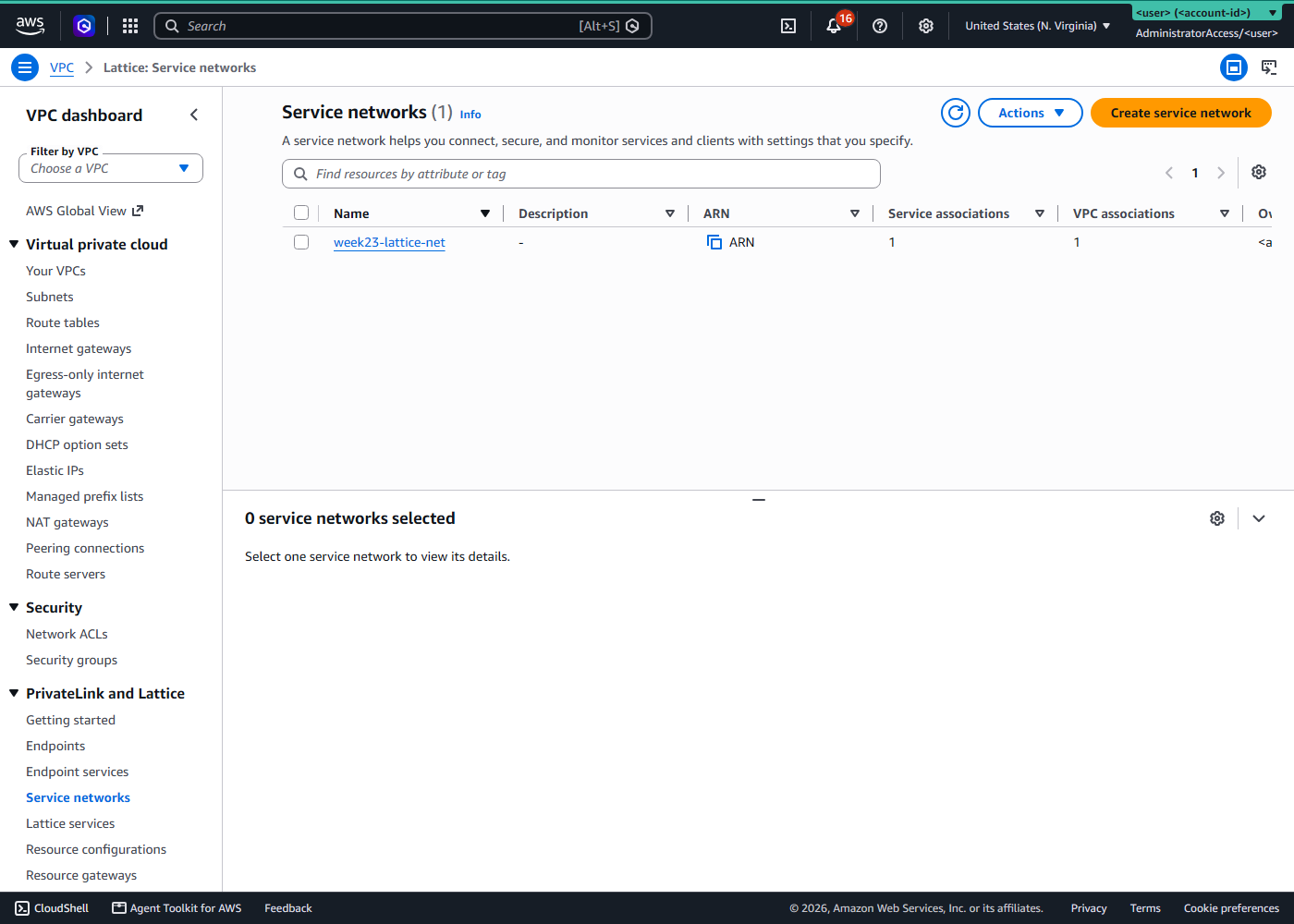Viewport: 1294px width, 924px height.
Task: Click Create service network button
Action: tap(1181, 113)
